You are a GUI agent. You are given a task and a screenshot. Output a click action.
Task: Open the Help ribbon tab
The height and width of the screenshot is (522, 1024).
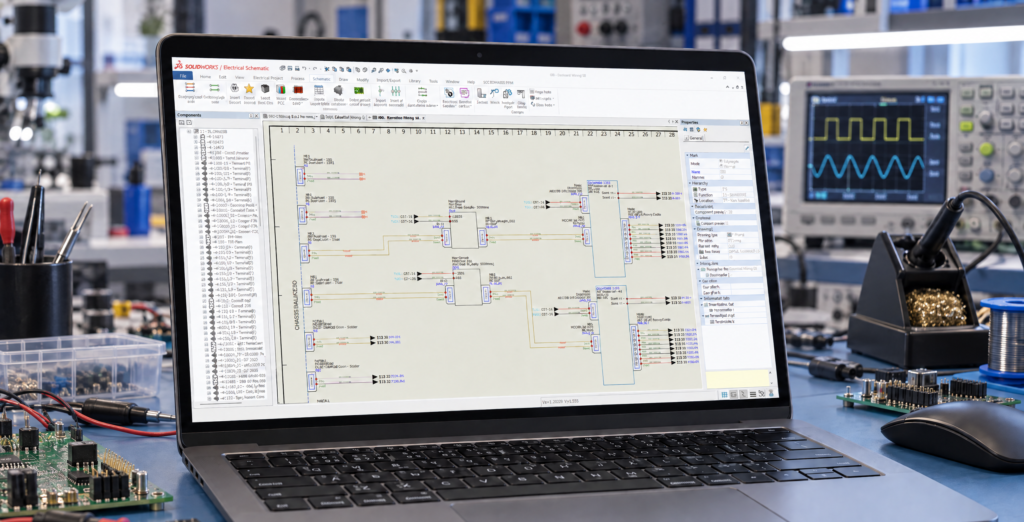[471, 82]
